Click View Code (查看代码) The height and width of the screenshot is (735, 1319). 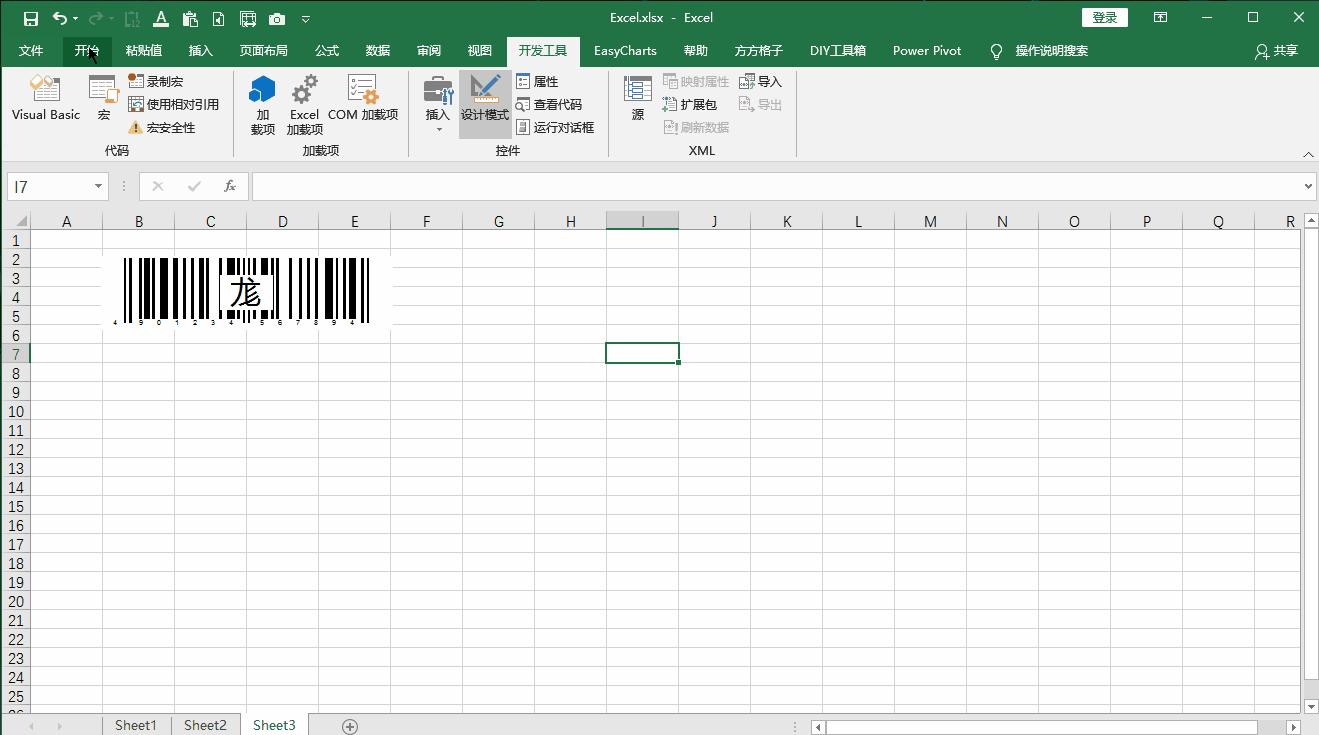point(549,105)
